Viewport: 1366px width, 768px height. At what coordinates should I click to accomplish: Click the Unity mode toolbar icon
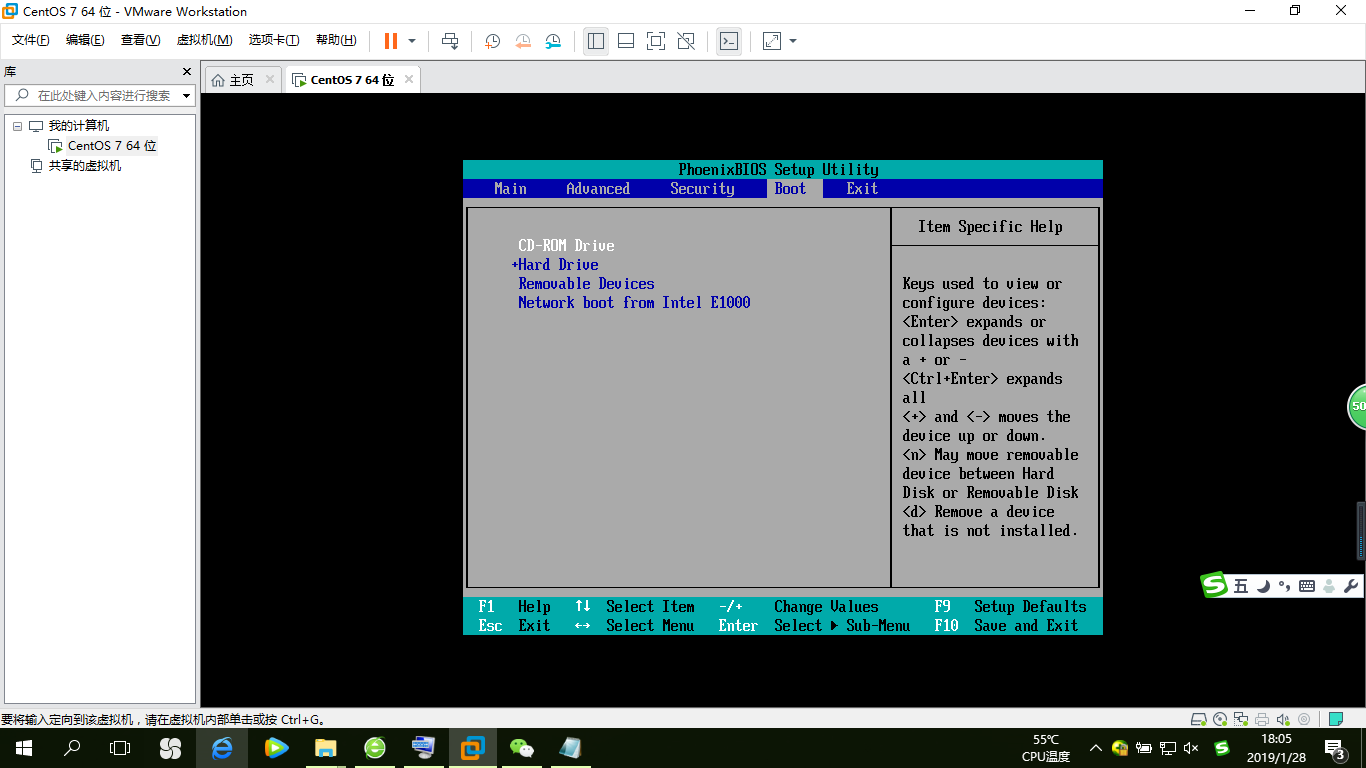686,41
